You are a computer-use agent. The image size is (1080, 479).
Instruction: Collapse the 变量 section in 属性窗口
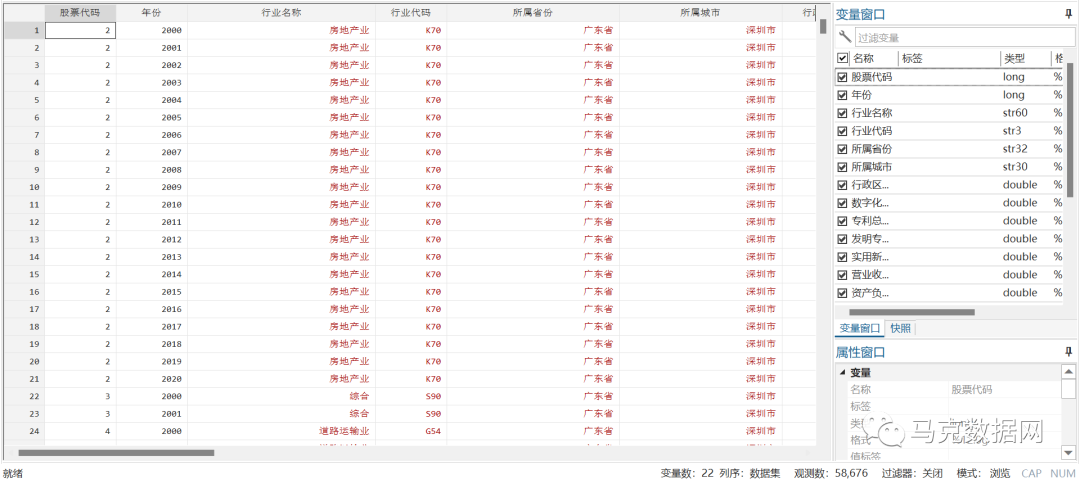pos(842,373)
